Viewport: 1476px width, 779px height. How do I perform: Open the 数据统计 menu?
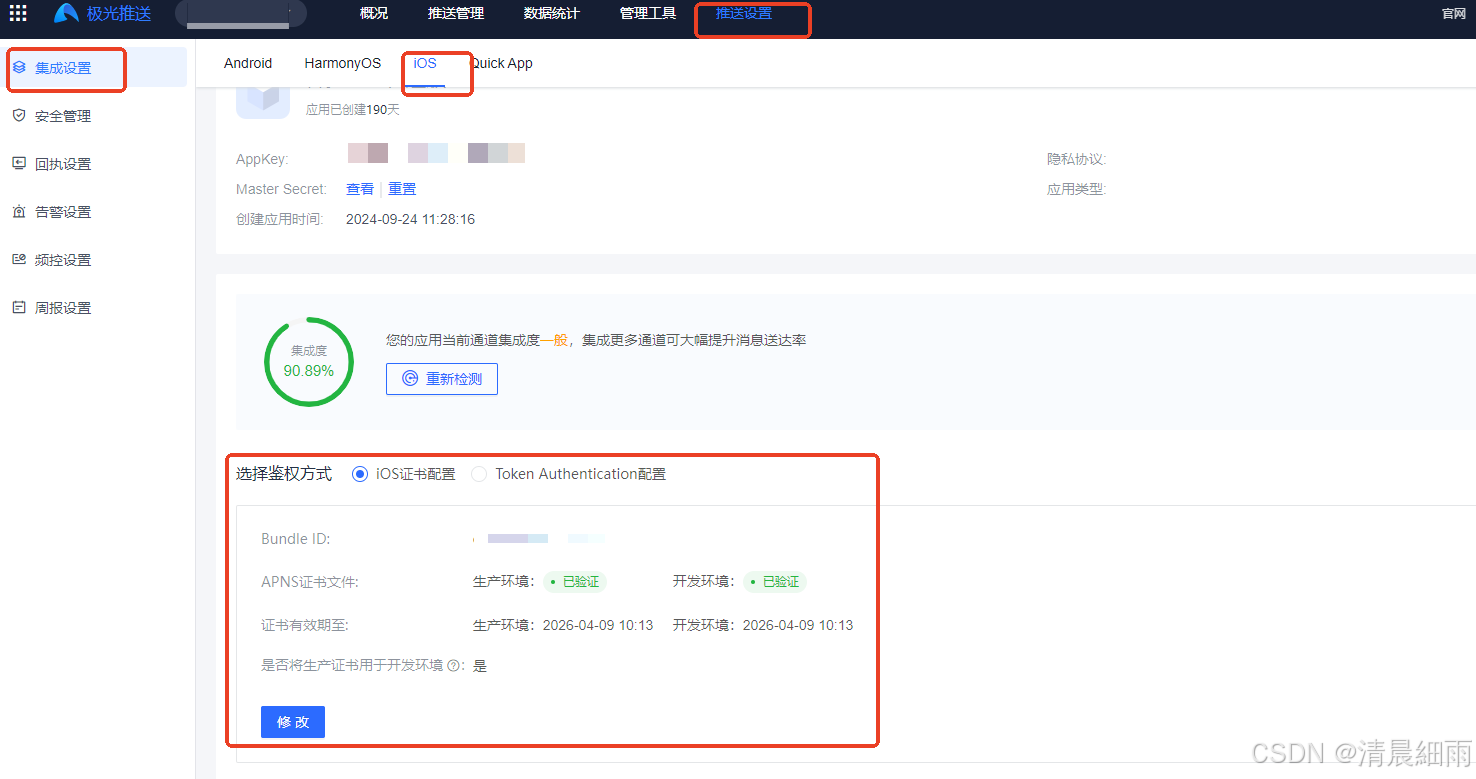552,13
